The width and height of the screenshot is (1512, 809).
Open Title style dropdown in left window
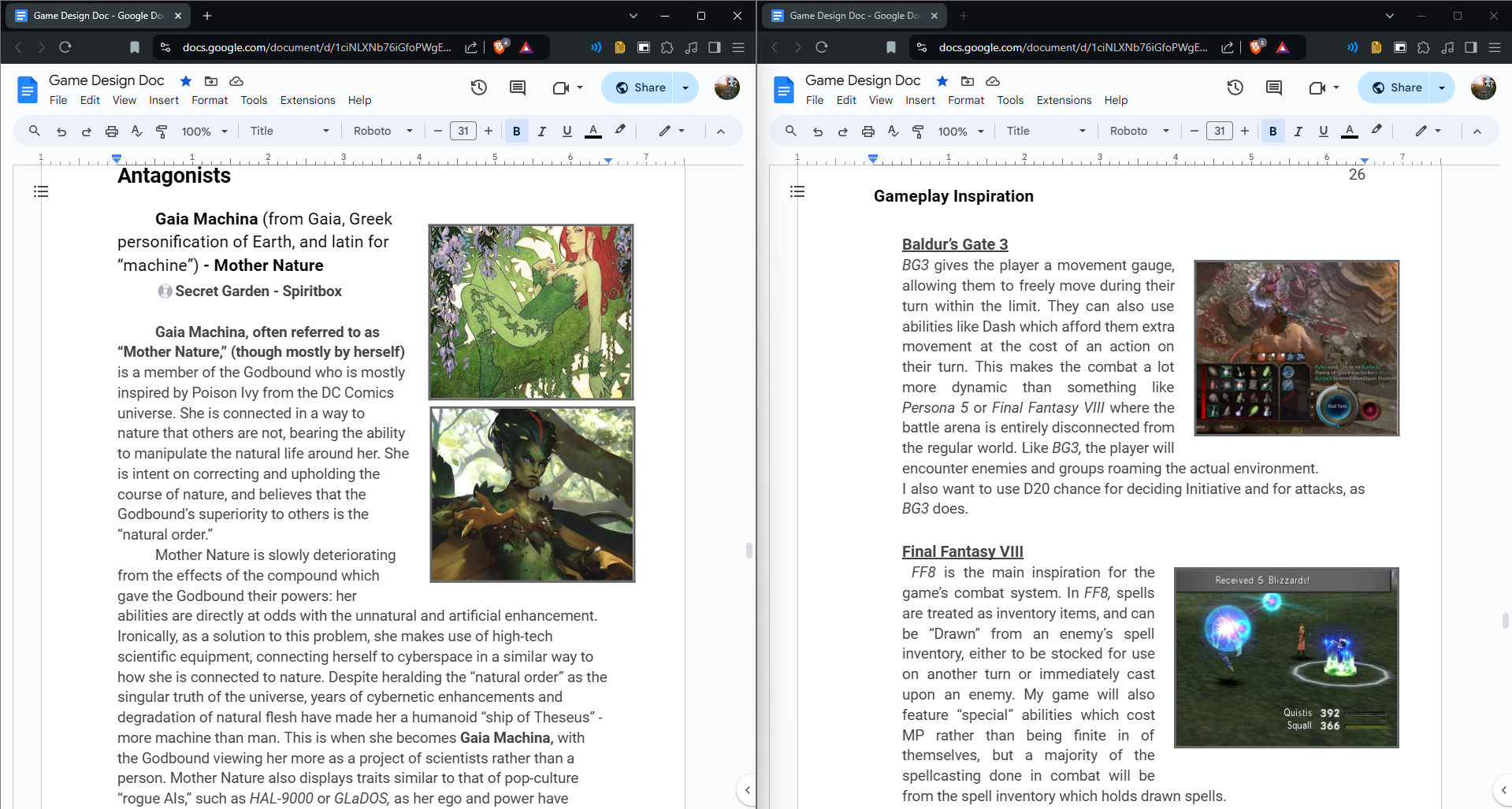pos(289,132)
